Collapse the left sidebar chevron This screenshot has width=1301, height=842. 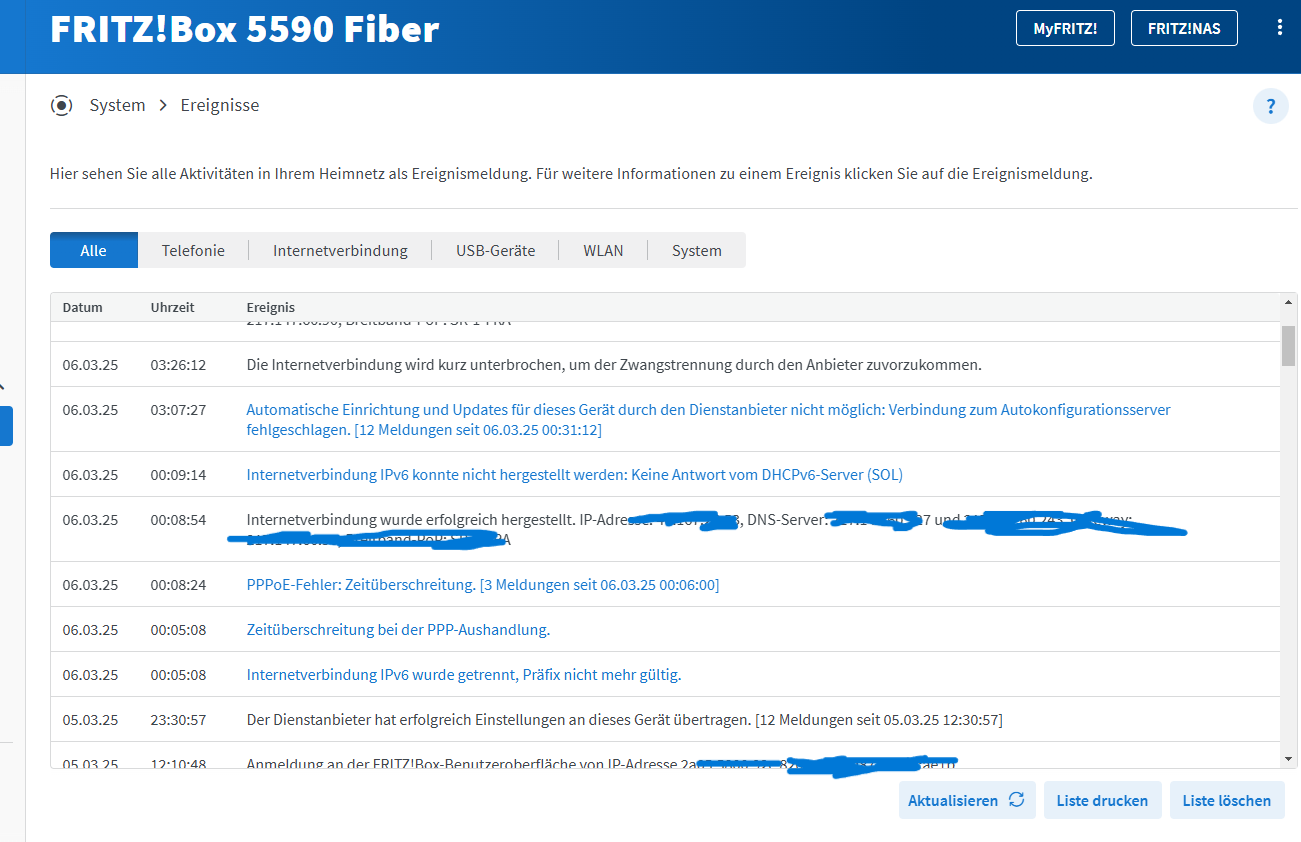2,385
